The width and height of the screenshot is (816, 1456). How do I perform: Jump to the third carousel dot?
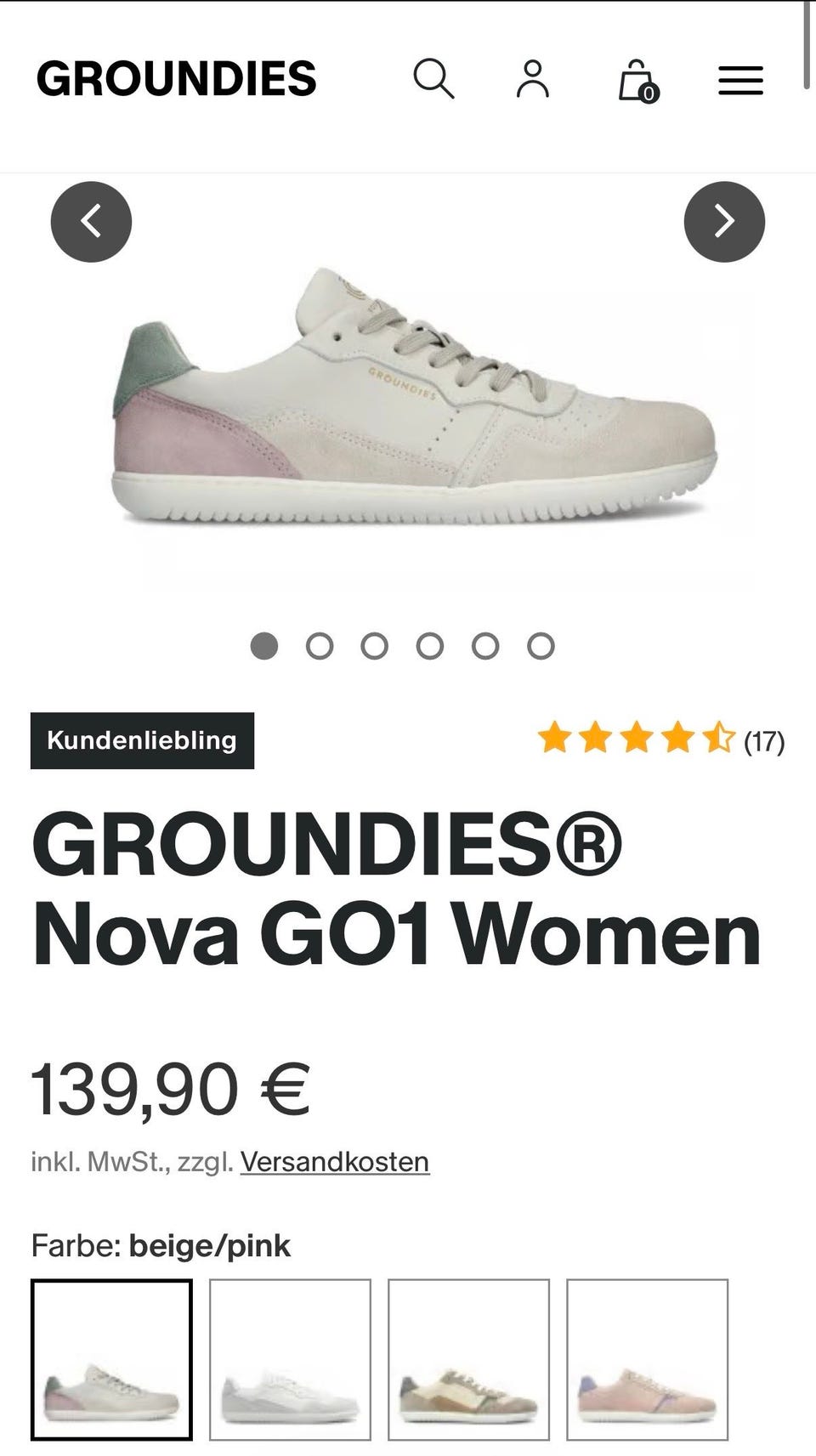point(375,646)
